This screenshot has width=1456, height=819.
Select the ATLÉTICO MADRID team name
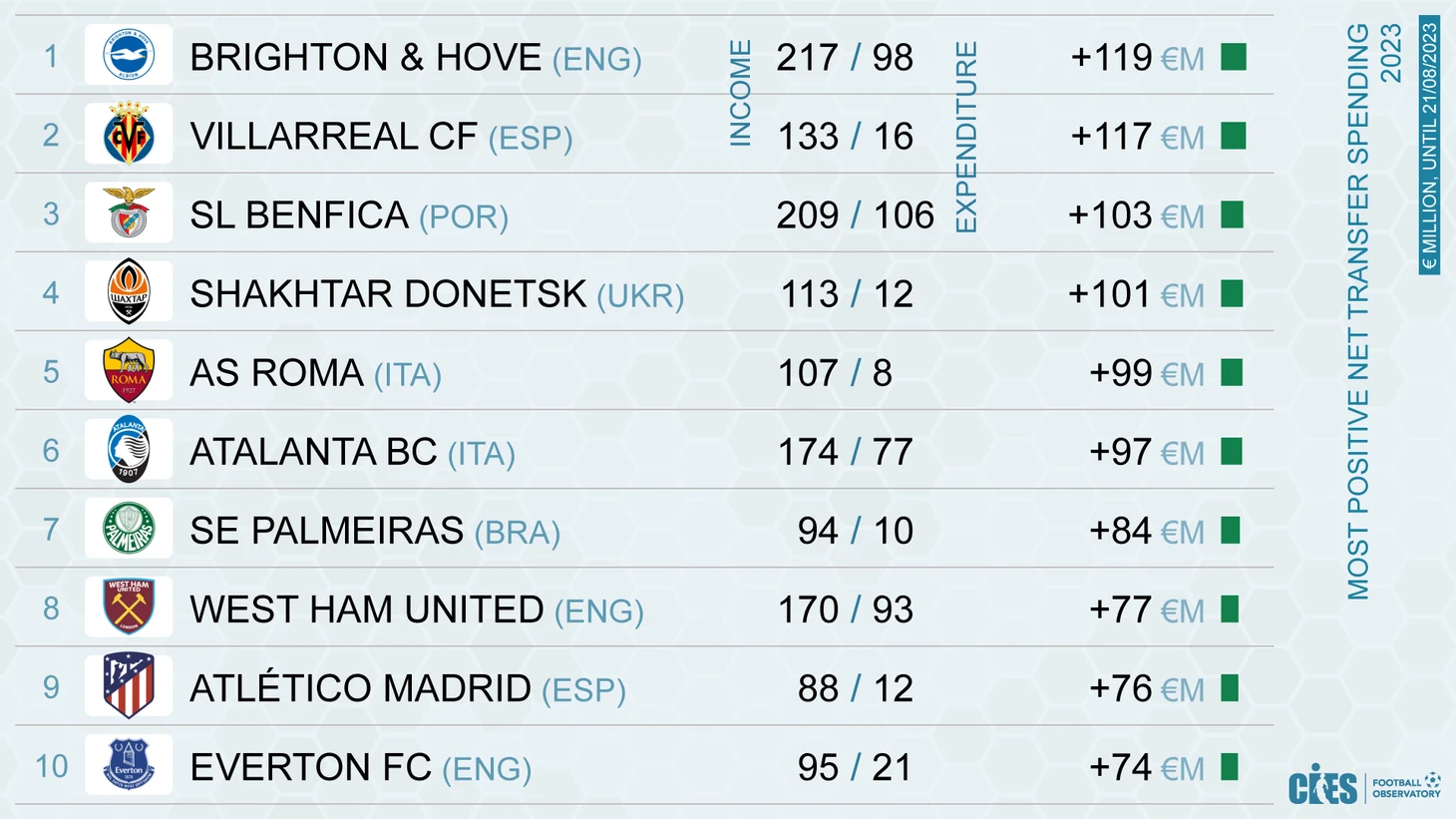pos(360,688)
